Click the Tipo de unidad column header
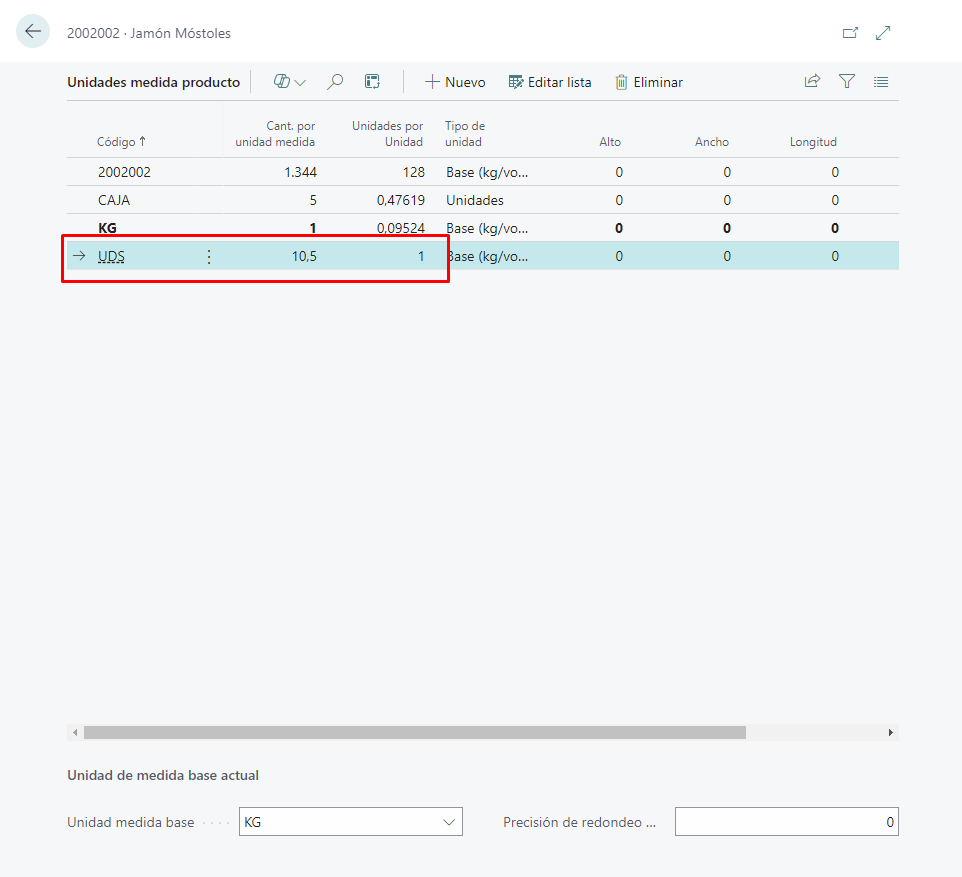 [x=464, y=134]
